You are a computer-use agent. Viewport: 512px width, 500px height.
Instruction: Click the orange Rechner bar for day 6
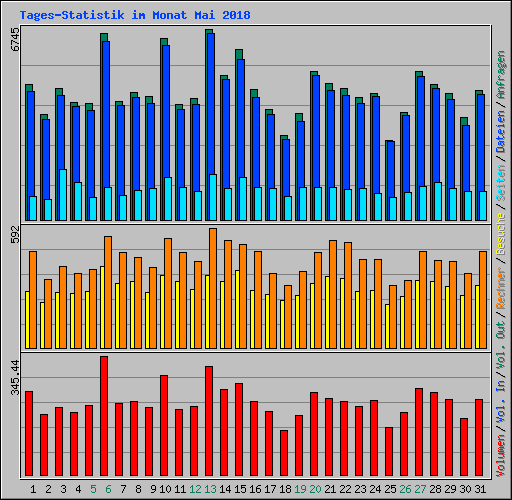pyautogui.click(x=108, y=292)
